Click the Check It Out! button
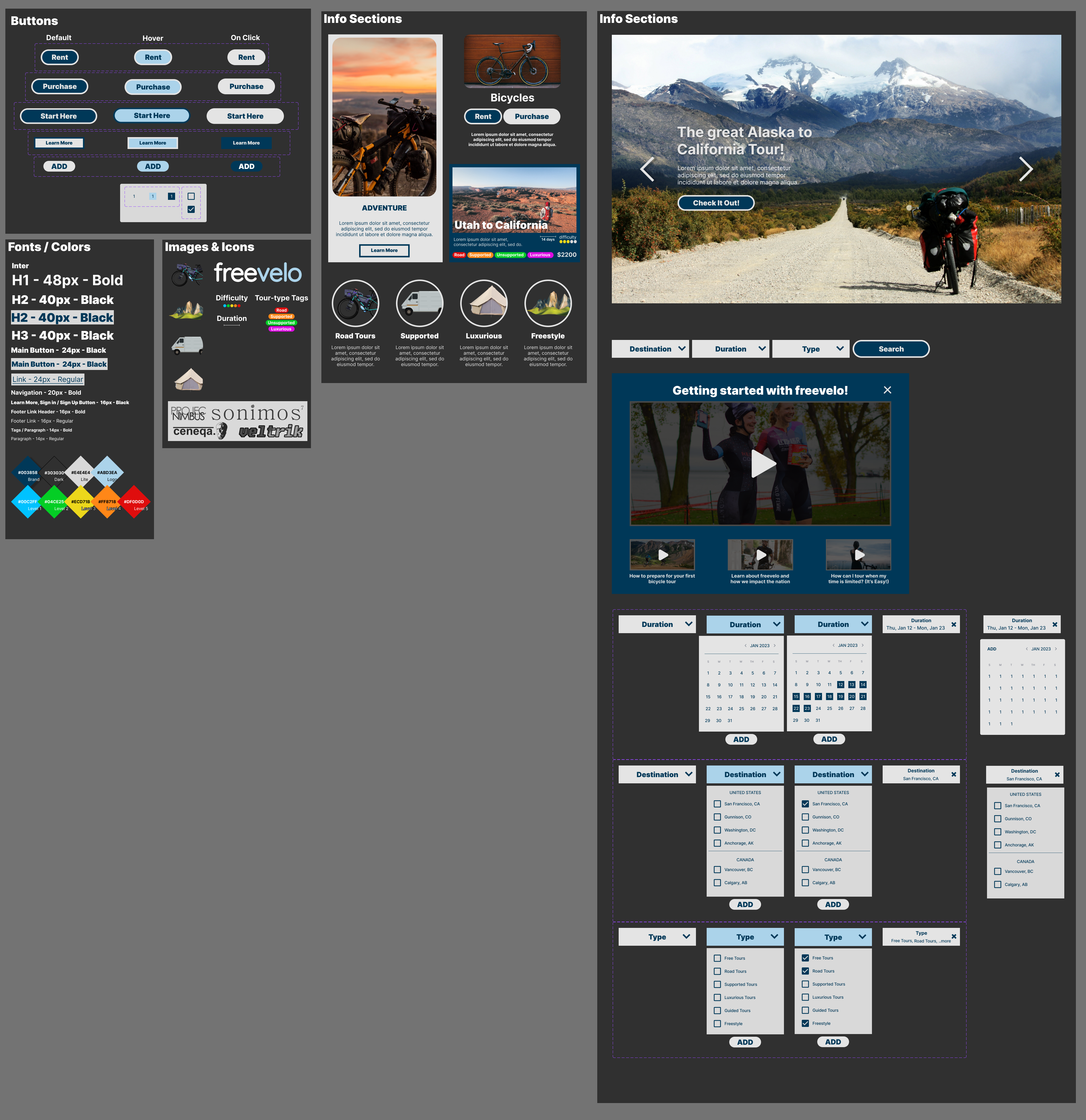The width and height of the screenshot is (1086, 1120). click(x=716, y=203)
